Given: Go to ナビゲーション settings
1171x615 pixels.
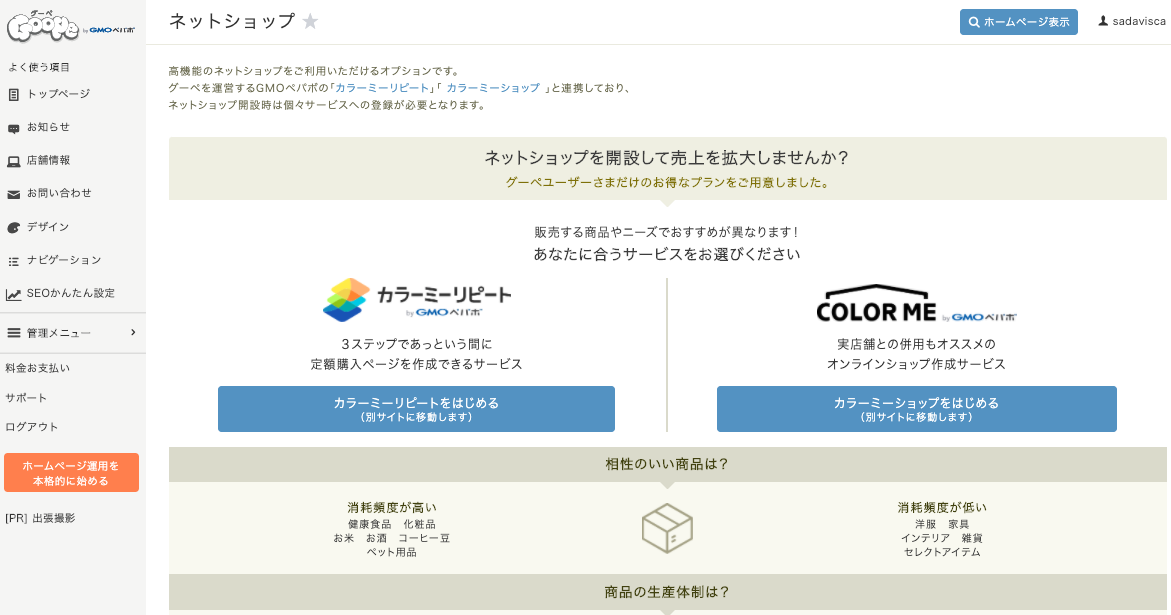Looking at the screenshot, I should 64,260.
